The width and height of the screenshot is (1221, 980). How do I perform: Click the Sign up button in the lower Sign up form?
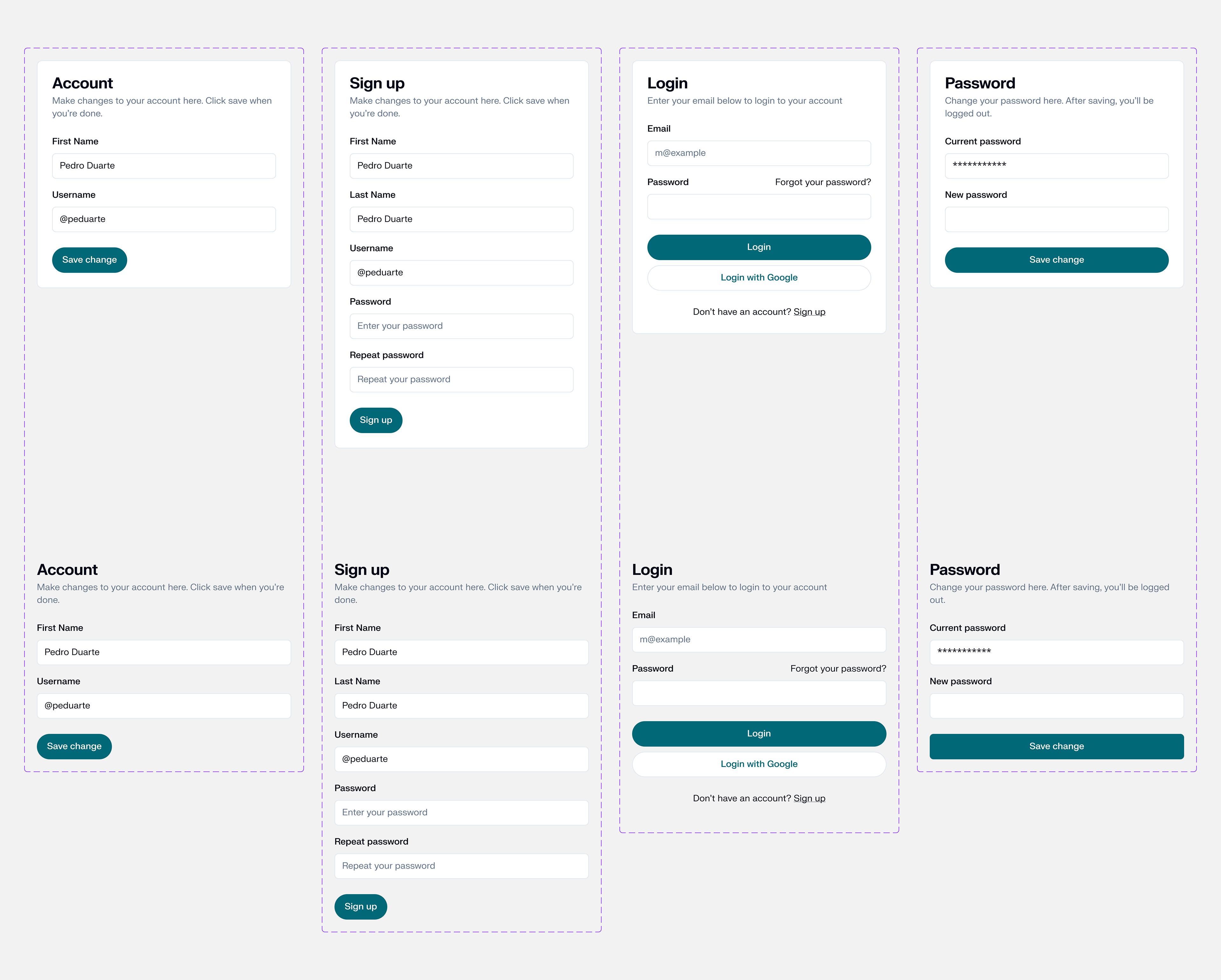[x=361, y=907]
